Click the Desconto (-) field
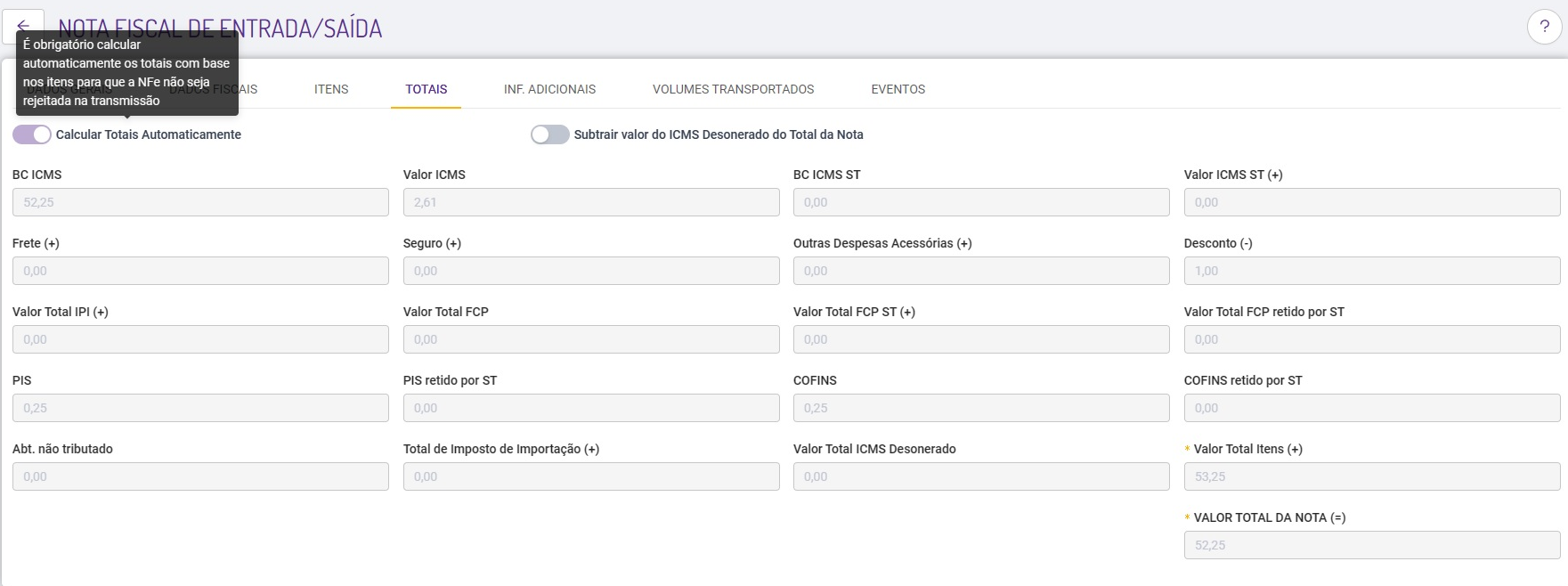The height and width of the screenshot is (586, 1568). 1371,271
